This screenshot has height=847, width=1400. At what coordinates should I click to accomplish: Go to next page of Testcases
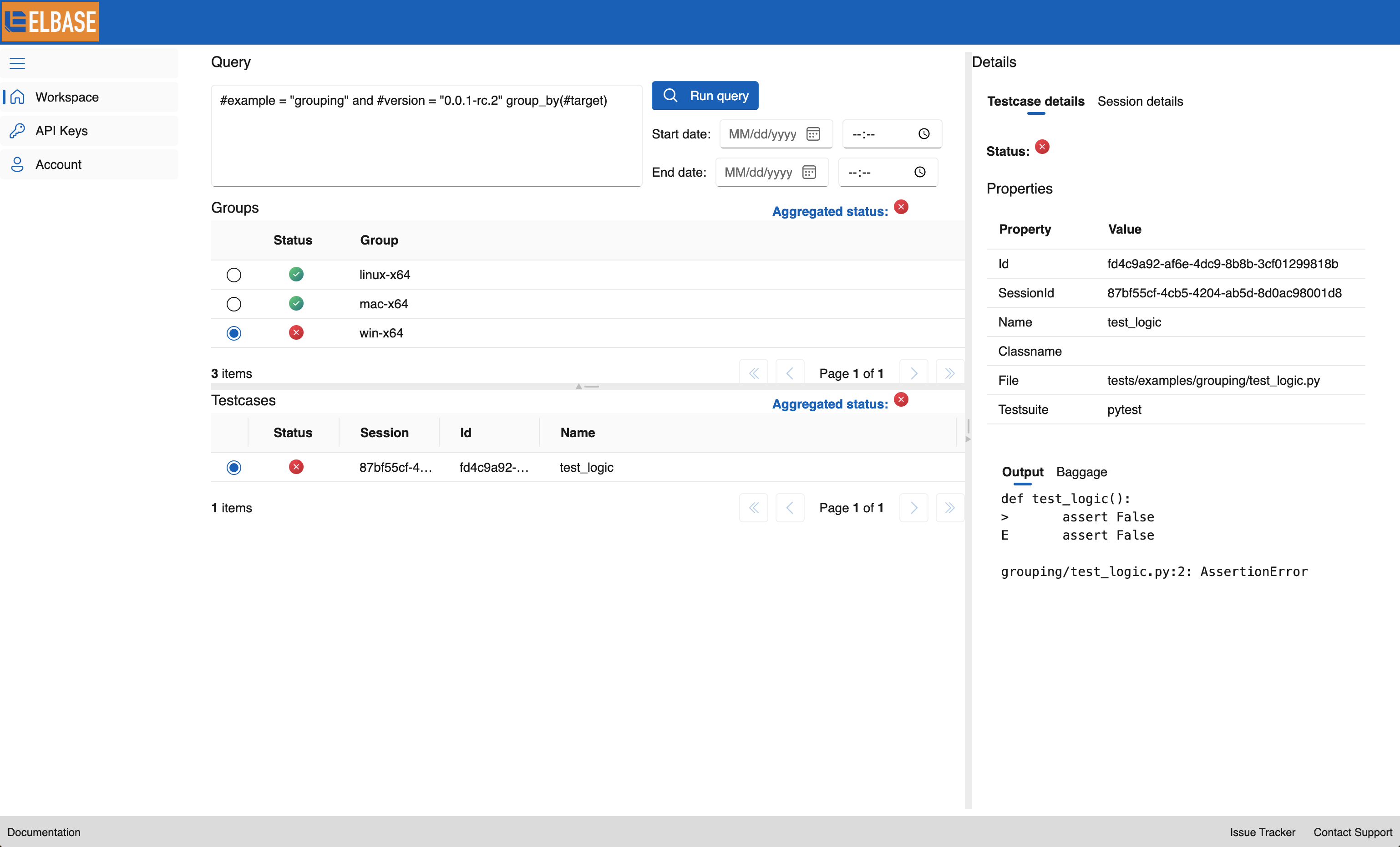913,508
